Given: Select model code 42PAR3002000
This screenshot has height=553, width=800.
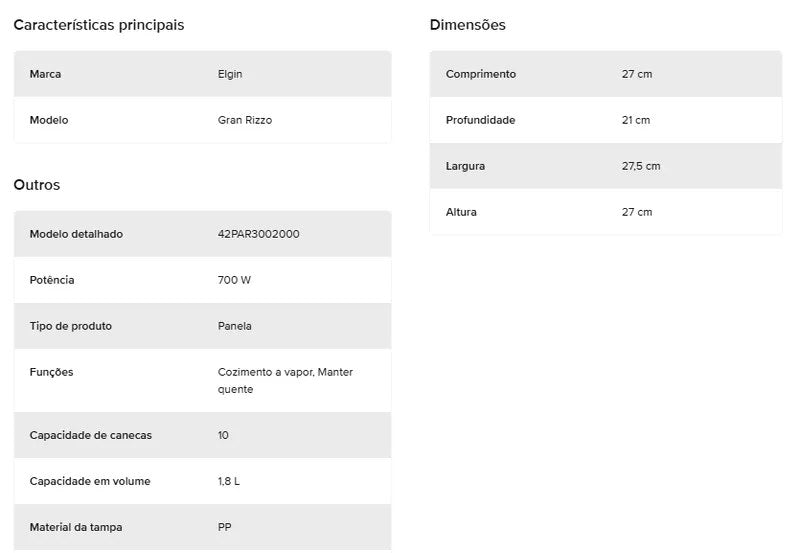Looking at the screenshot, I should click(258, 234).
